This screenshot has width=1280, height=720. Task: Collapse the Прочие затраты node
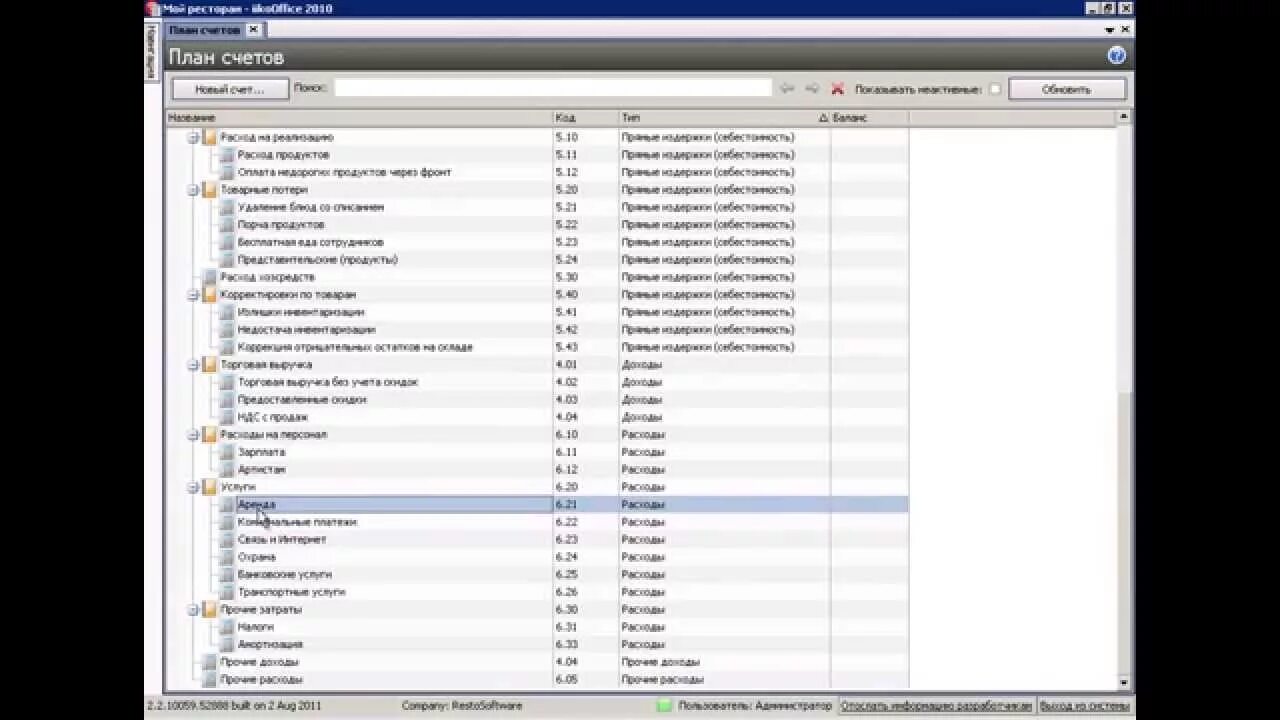click(194, 609)
